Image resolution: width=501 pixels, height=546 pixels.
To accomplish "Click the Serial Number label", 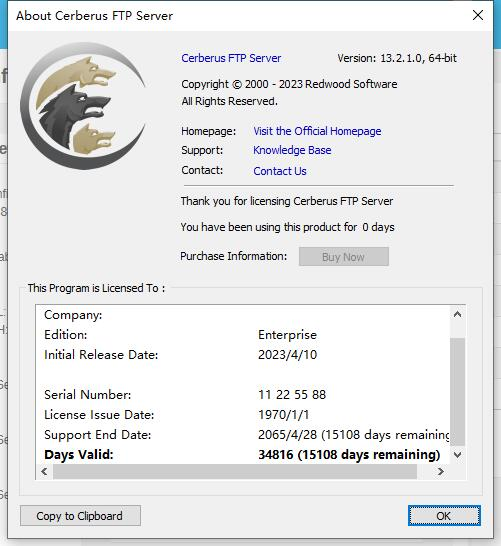I will tap(87, 395).
